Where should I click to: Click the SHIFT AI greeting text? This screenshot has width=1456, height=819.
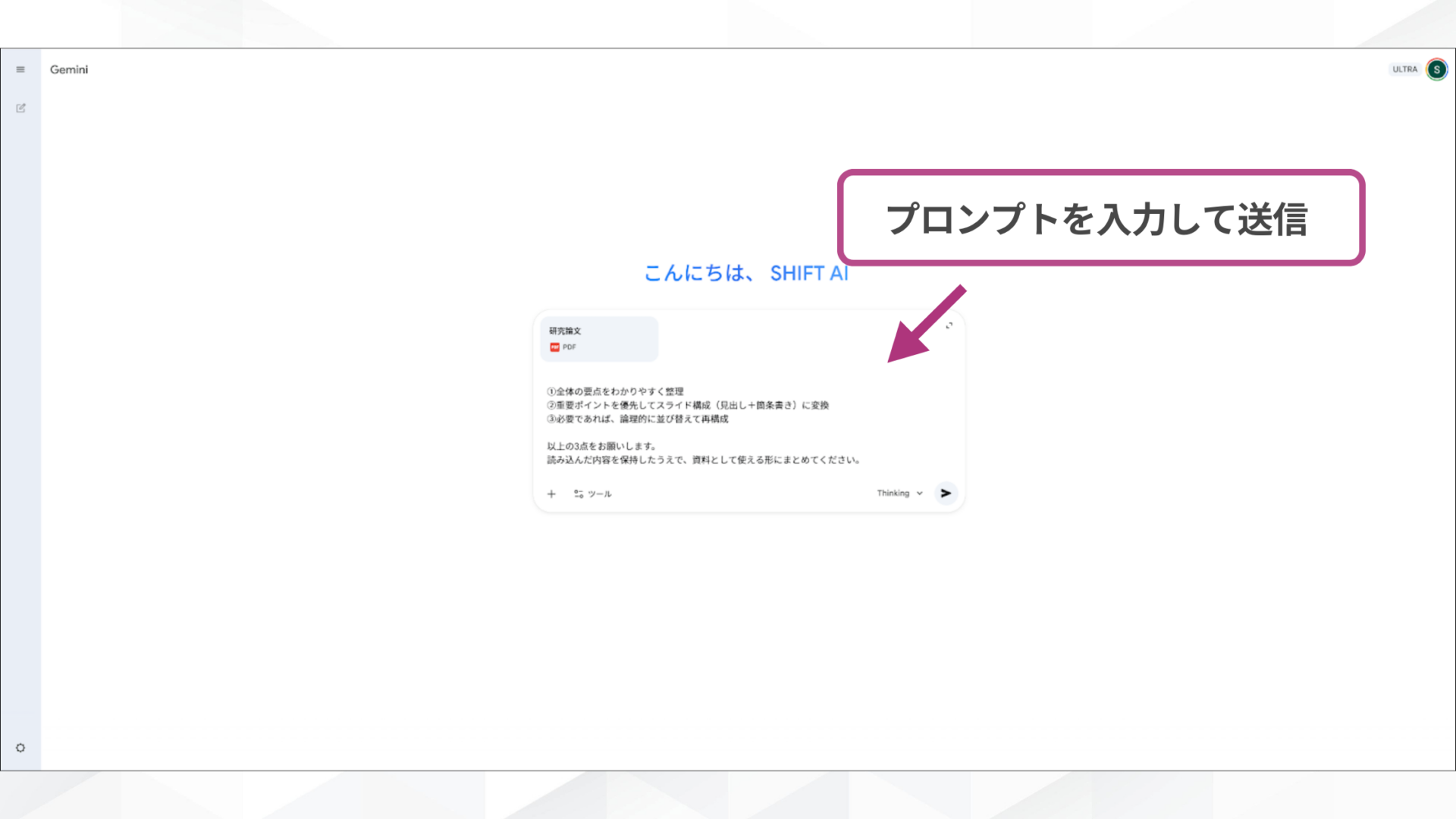click(809, 273)
